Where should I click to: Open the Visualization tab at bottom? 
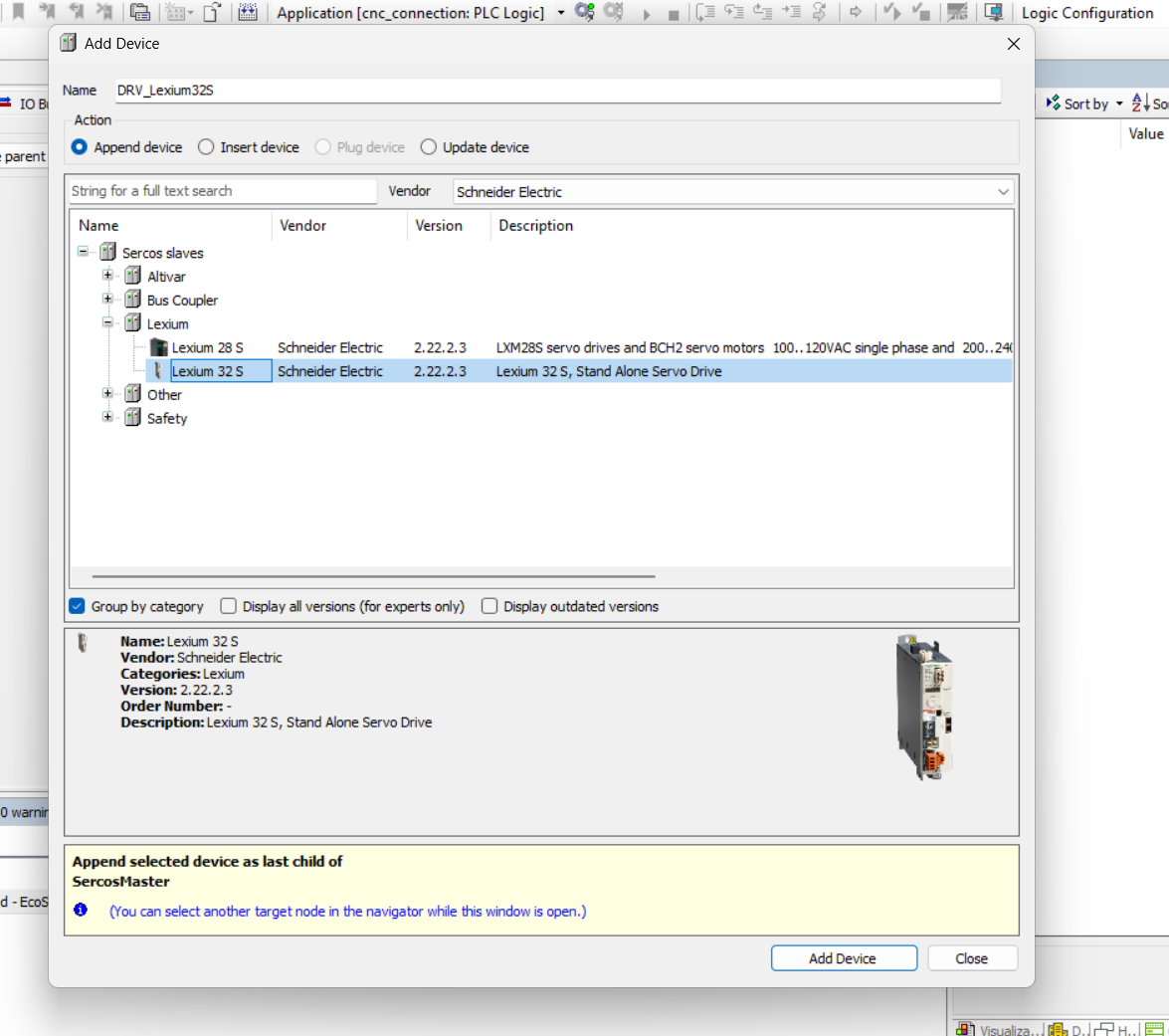(x=999, y=1029)
